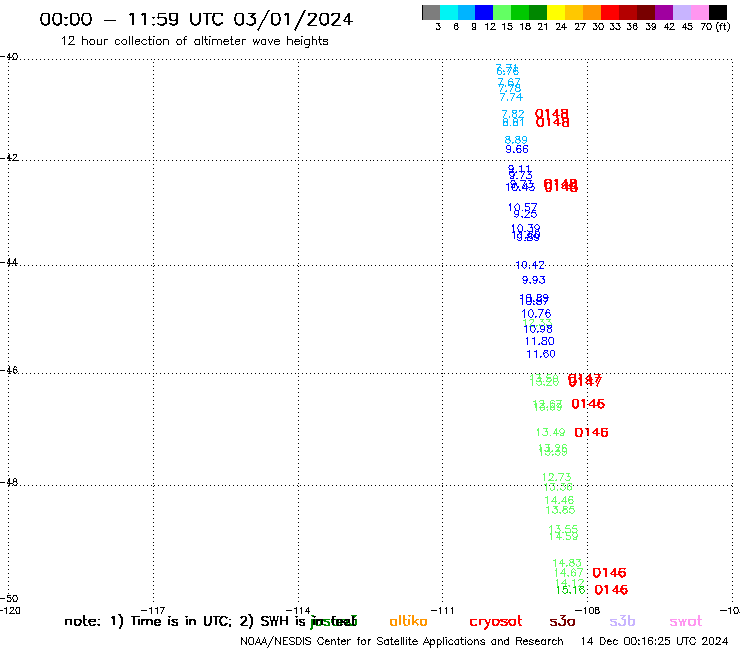
Task: Select subtitle '12 hour collection of altimeter wave heights'
Action: pyautogui.click(x=194, y=41)
